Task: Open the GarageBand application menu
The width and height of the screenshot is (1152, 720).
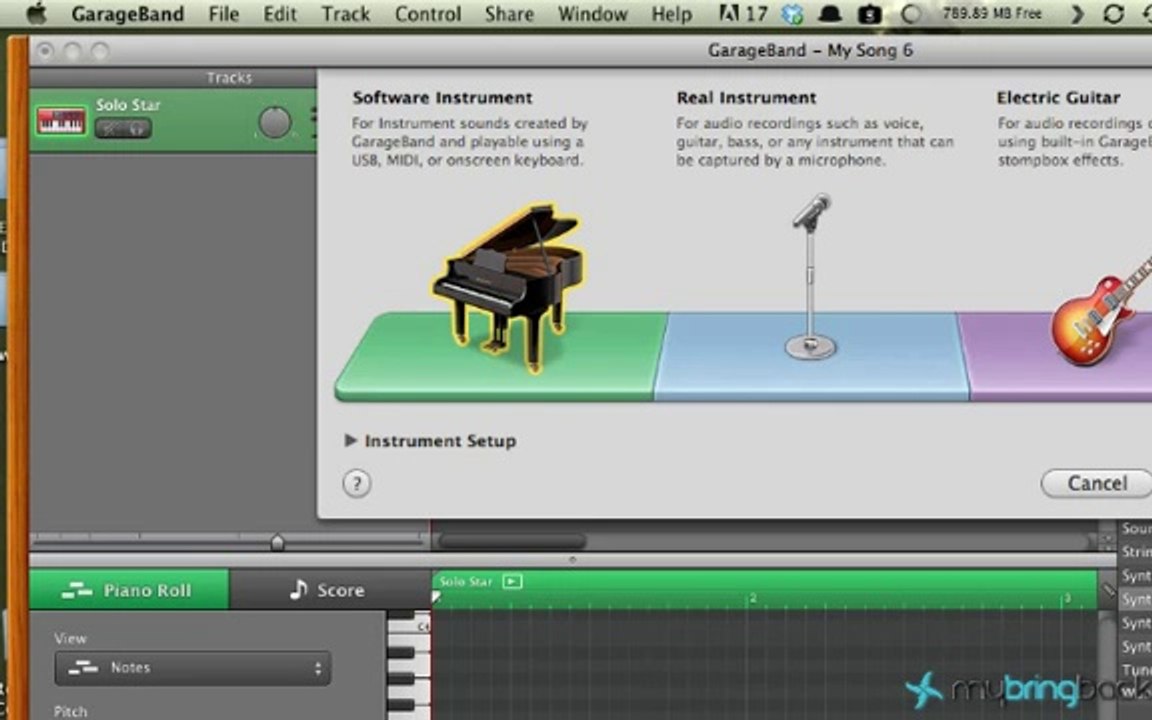Action: point(128,14)
